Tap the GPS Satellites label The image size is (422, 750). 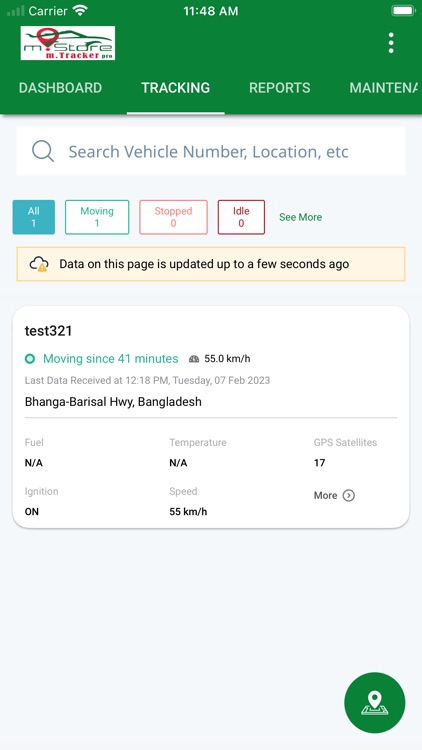345,442
